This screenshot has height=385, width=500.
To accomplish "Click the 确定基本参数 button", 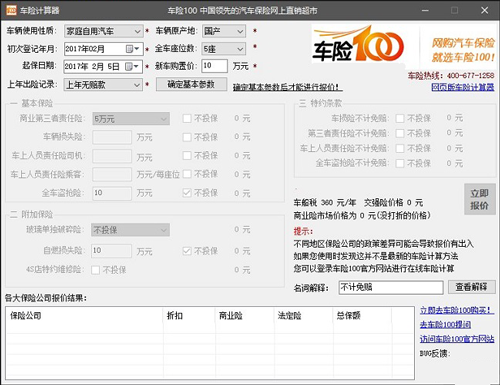I will click(x=191, y=84).
